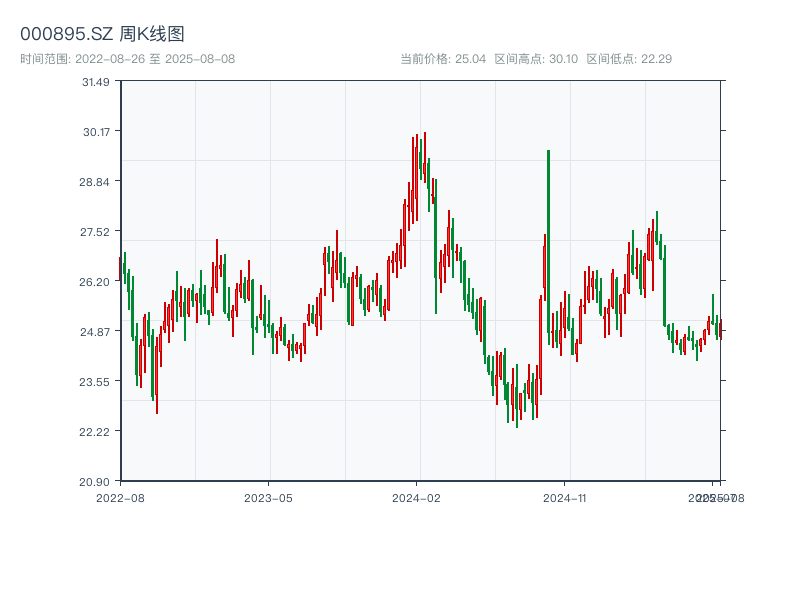Click the x-axis label 2023-05
This screenshot has width=800, height=600.
tap(268, 498)
